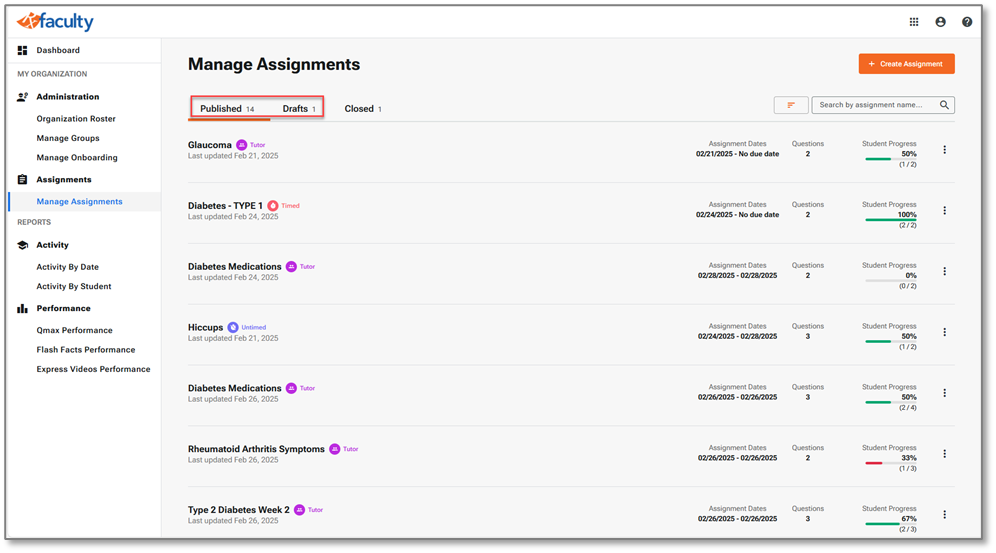This screenshot has width=996, height=553.
Task: Click the help question mark icon
Action: click(x=967, y=22)
